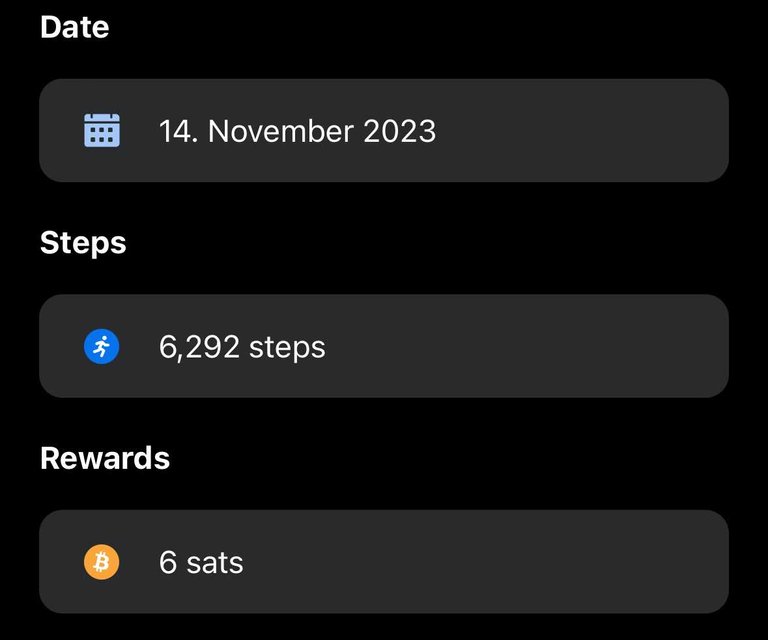This screenshot has height=640, width=768.
Task: Tap the blue calendar icon
Action: tap(102, 130)
